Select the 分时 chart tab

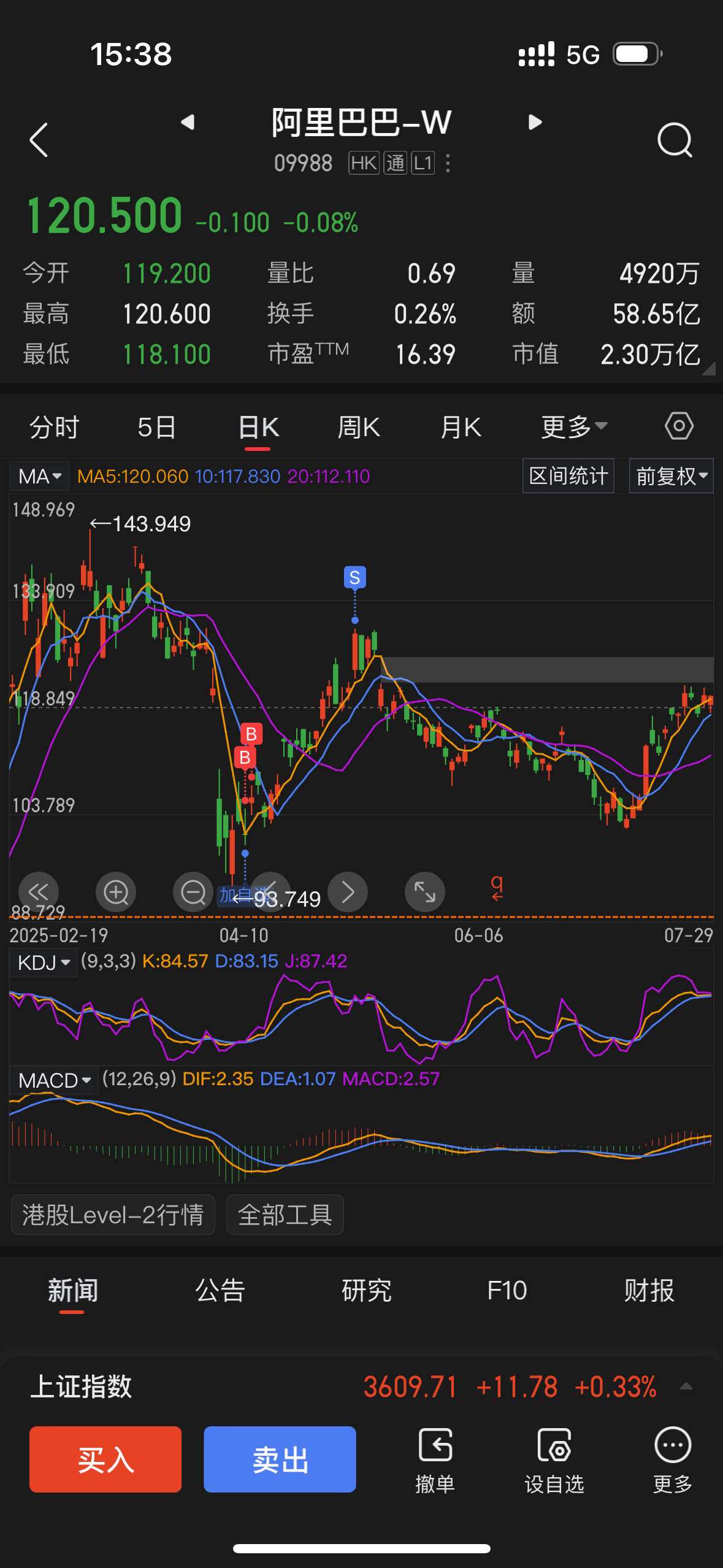55,426
